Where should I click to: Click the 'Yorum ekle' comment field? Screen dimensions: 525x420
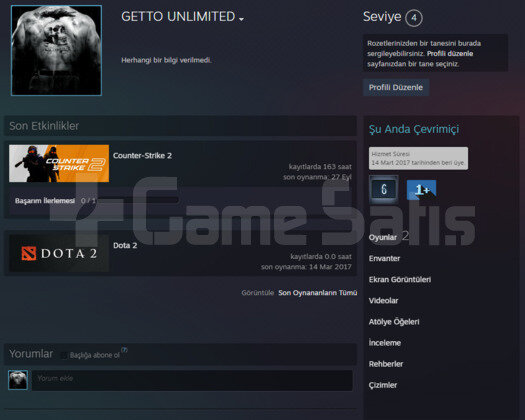[x=192, y=380]
